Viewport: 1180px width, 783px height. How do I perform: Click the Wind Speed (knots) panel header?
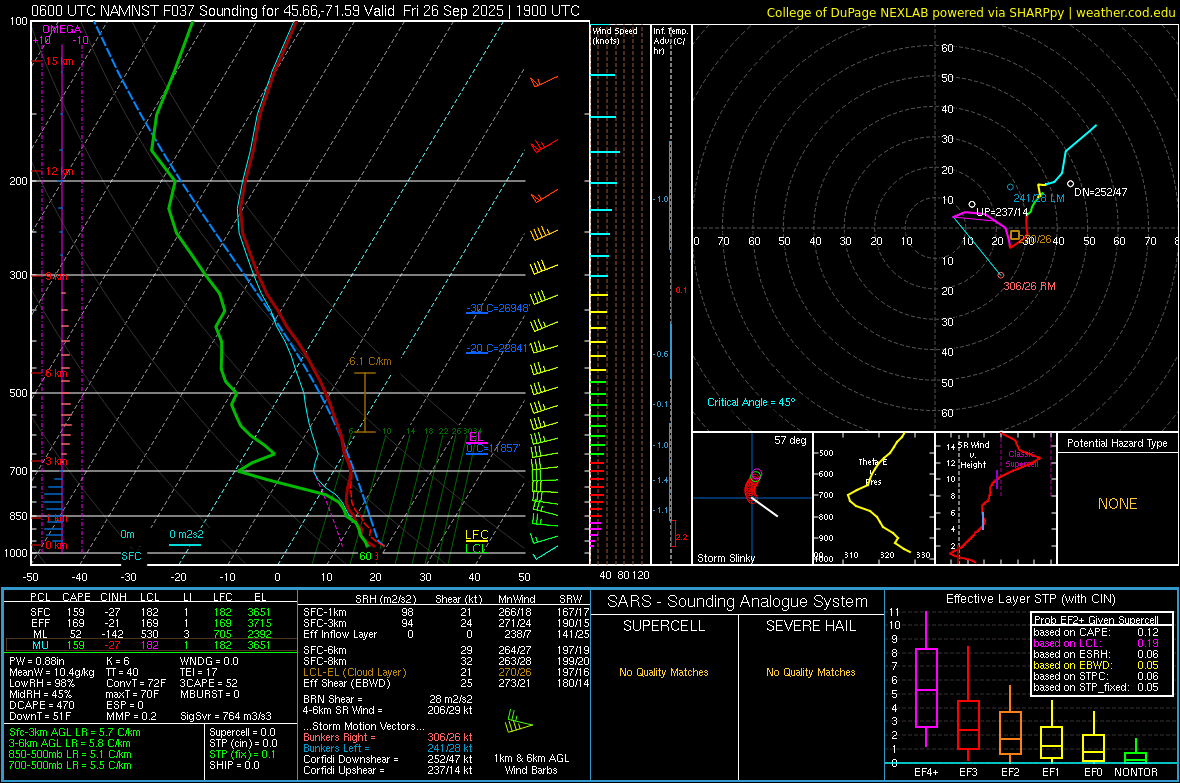click(x=615, y=35)
